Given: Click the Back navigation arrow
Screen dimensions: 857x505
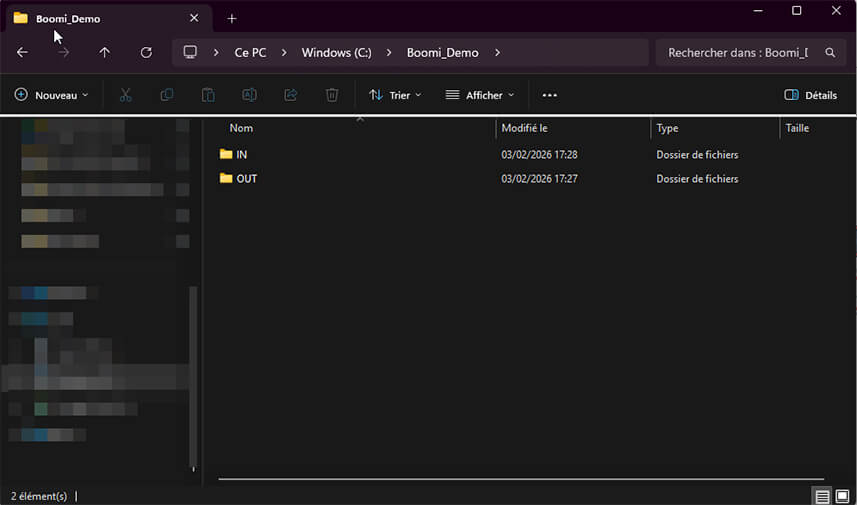Looking at the screenshot, I should pos(22,52).
